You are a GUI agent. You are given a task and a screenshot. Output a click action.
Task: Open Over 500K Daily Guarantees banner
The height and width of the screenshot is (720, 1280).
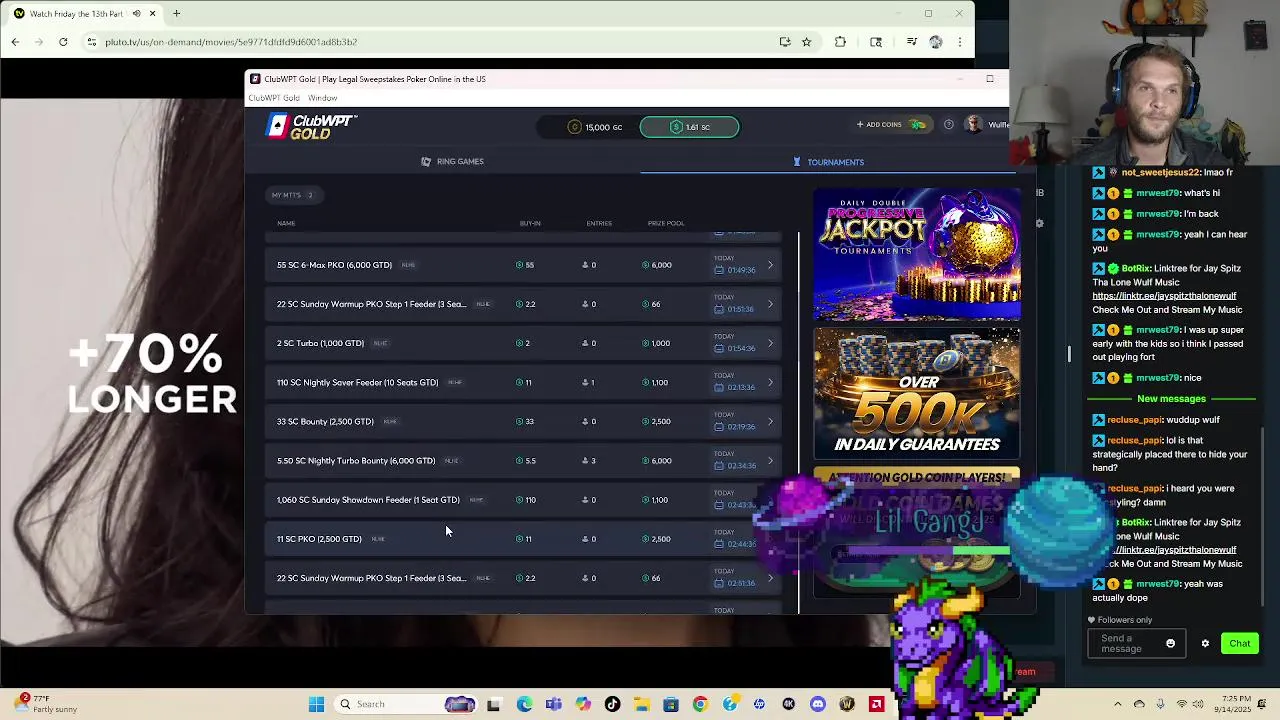916,393
